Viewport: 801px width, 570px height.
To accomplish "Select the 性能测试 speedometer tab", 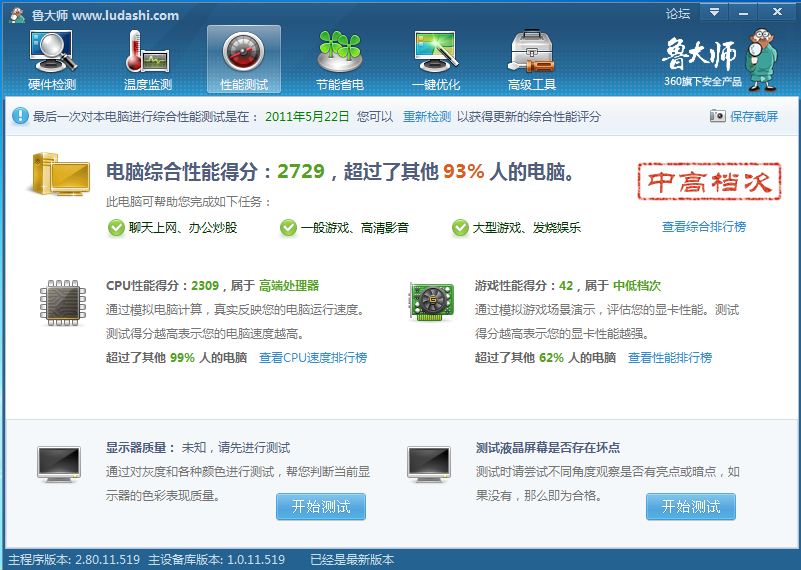I will click(244, 60).
